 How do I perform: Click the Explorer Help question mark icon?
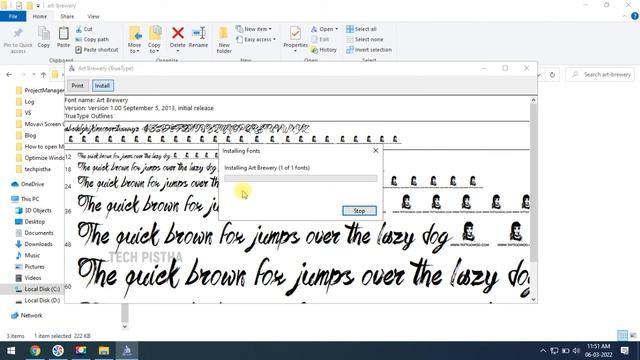tap(635, 16)
